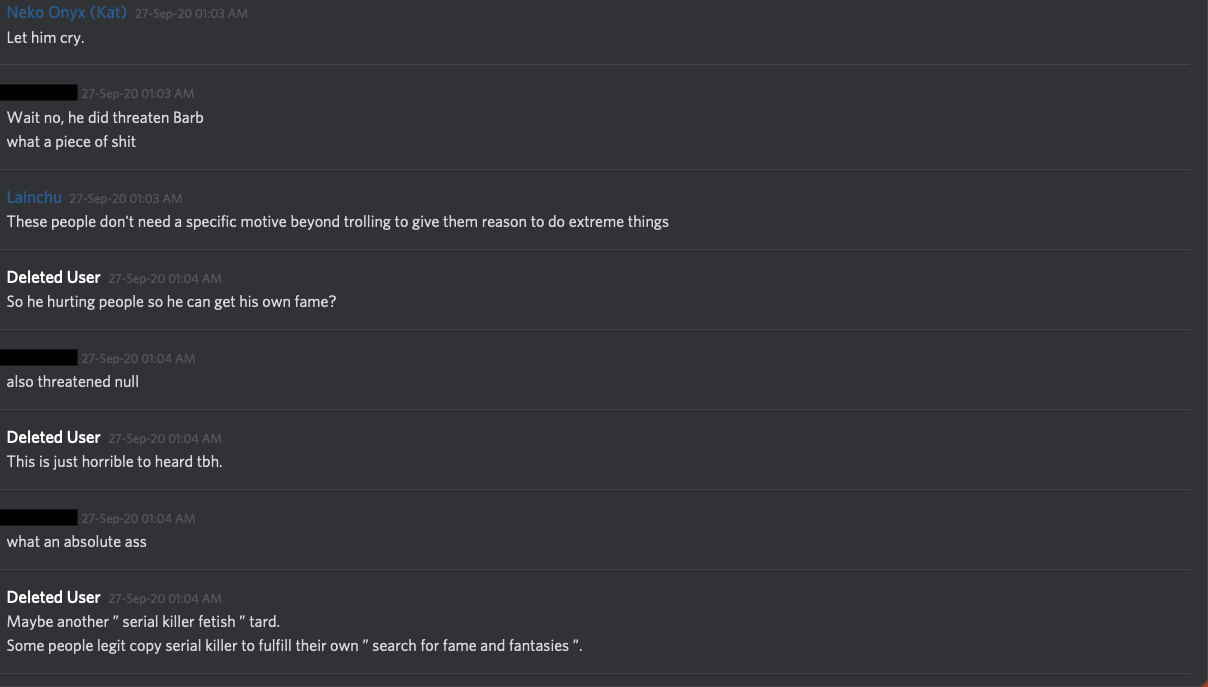This screenshot has height=687, width=1208.
Task: Click redacted username above "also threatened null"
Action: tap(39, 357)
